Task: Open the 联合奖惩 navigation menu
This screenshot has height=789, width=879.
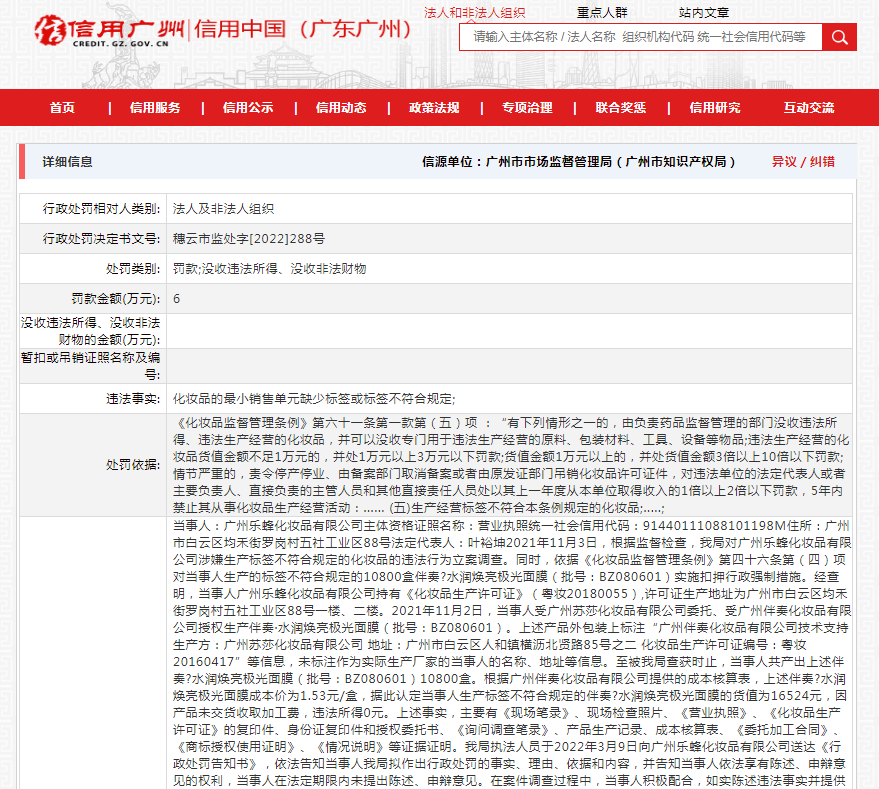Action: tap(621, 108)
